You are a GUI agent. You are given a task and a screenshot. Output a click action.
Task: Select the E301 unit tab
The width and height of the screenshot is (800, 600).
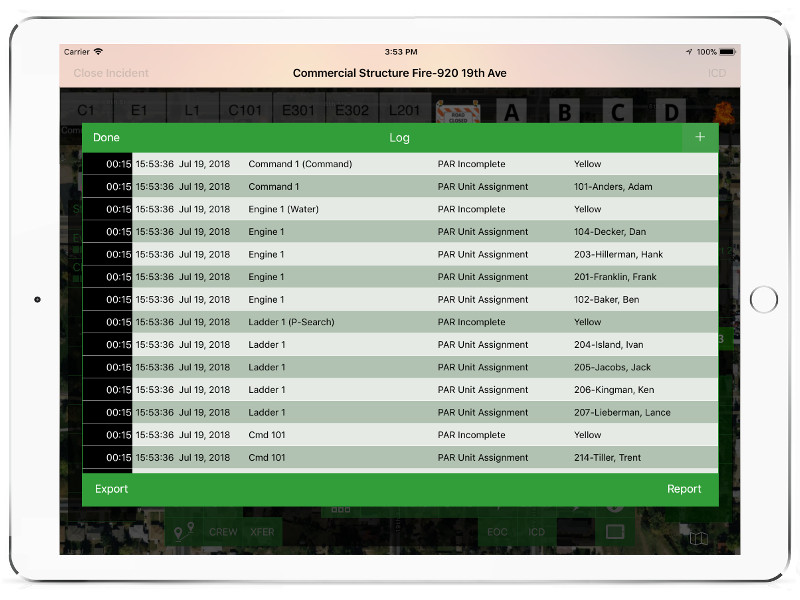298,110
